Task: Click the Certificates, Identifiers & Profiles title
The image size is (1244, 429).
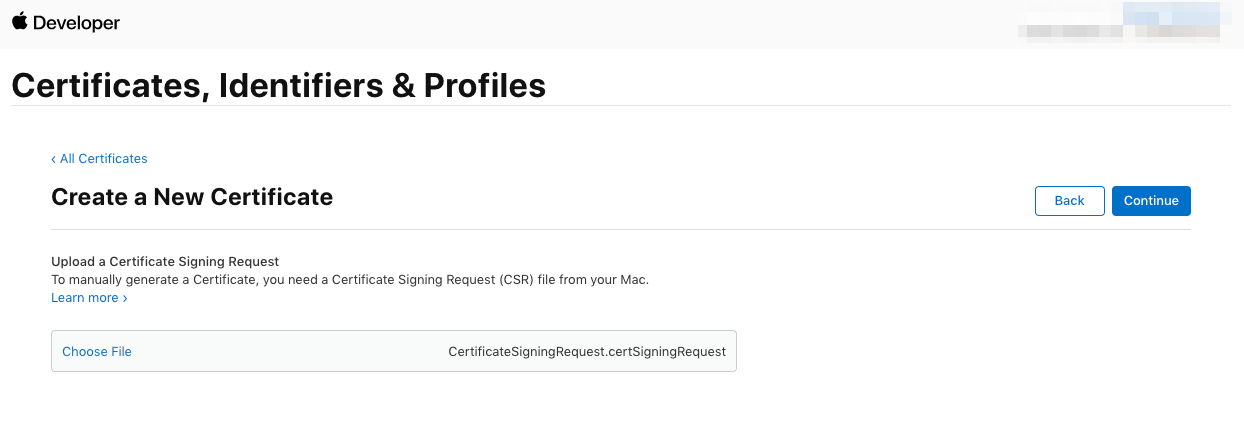Action: (x=278, y=85)
